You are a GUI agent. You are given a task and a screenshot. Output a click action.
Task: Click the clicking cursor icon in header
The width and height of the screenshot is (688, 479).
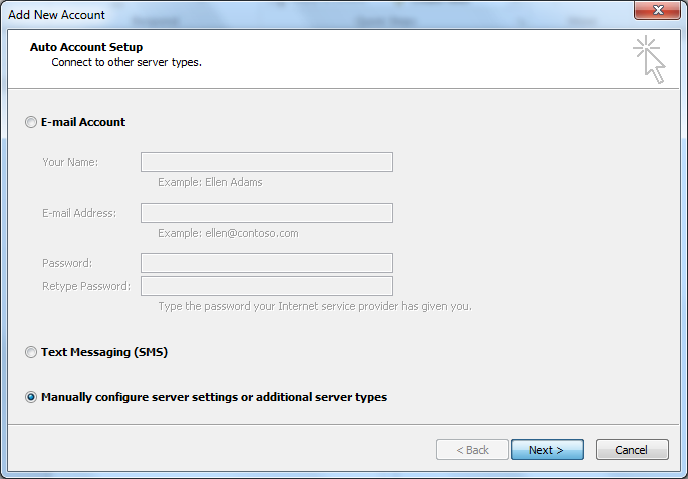(650, 60)
